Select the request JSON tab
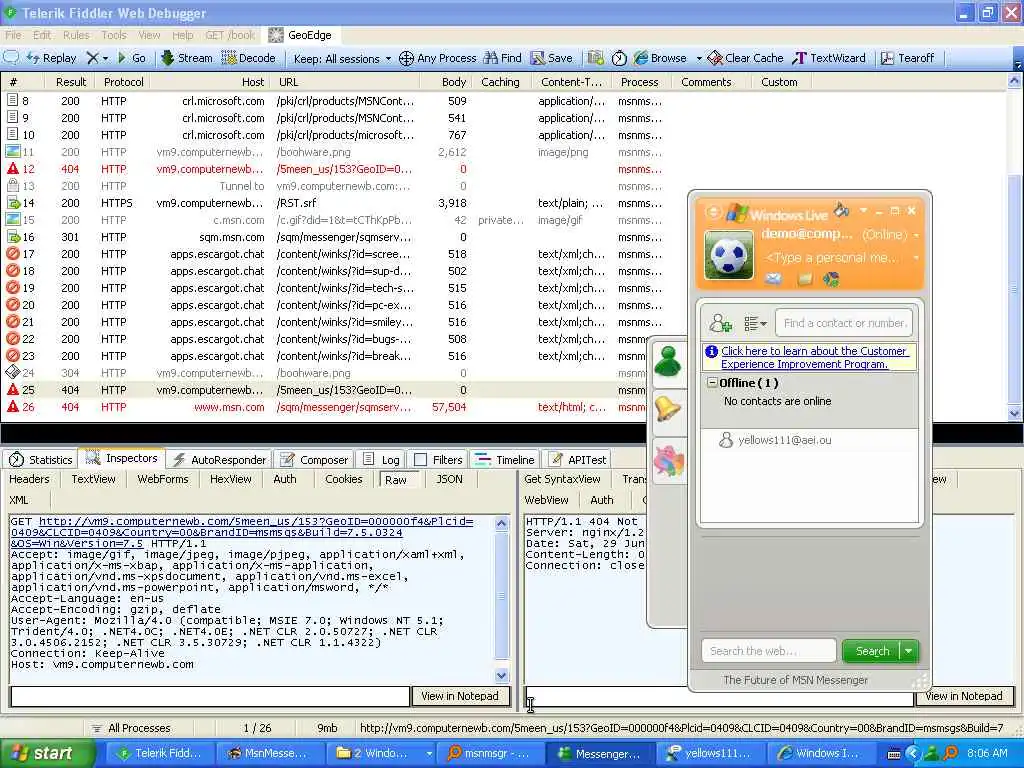Viewport: 1024px width, 768px height. [449, 479]
